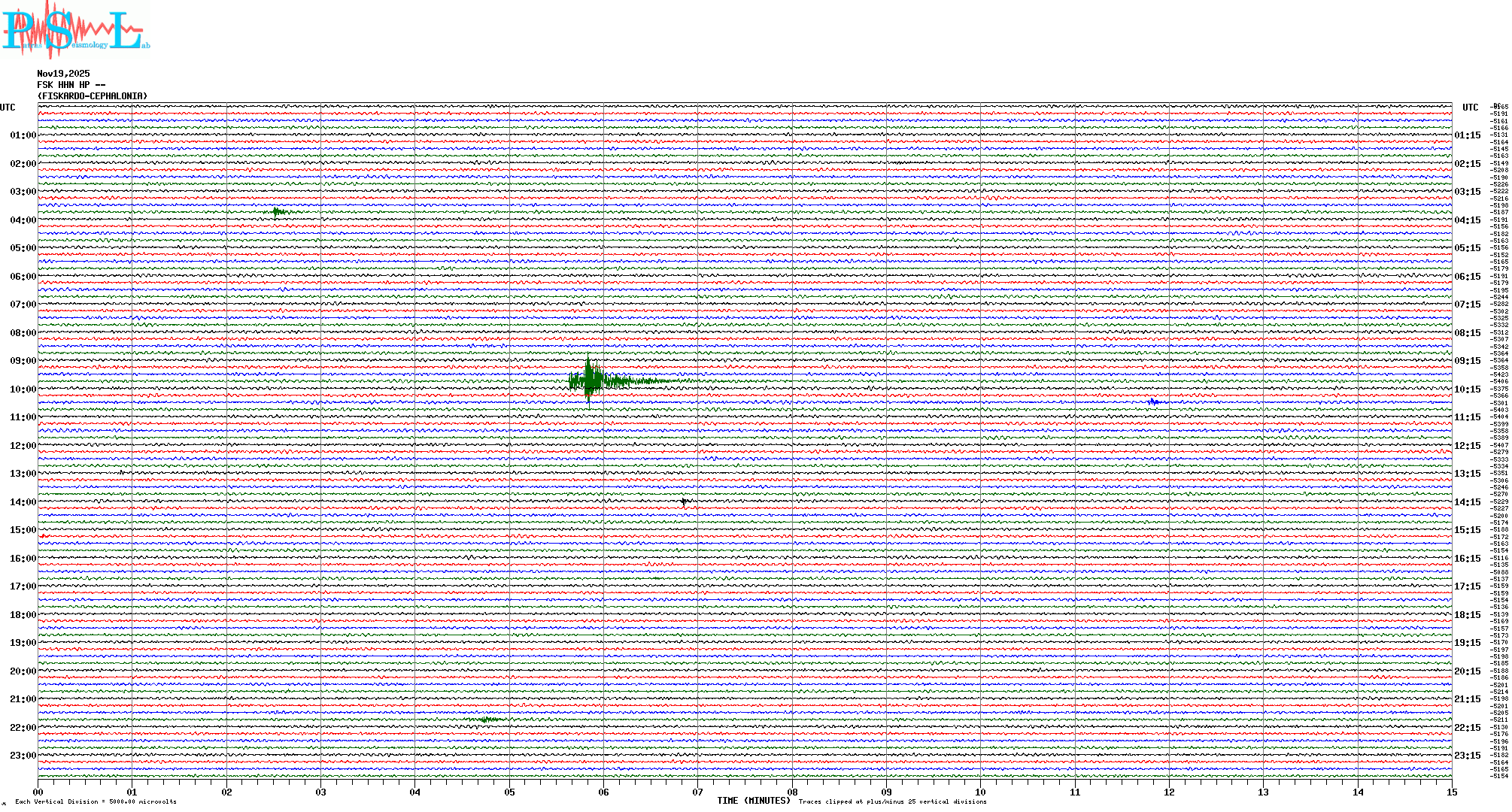The width and height of the screenshot is (1512, 812).
Task: Click the 15 minute tick on bottom axis
Action: point(1451,792)
